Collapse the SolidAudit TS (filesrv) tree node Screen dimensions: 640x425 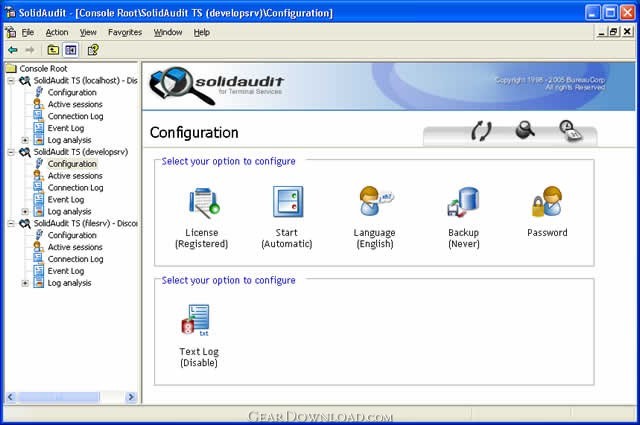click(11, 224)
